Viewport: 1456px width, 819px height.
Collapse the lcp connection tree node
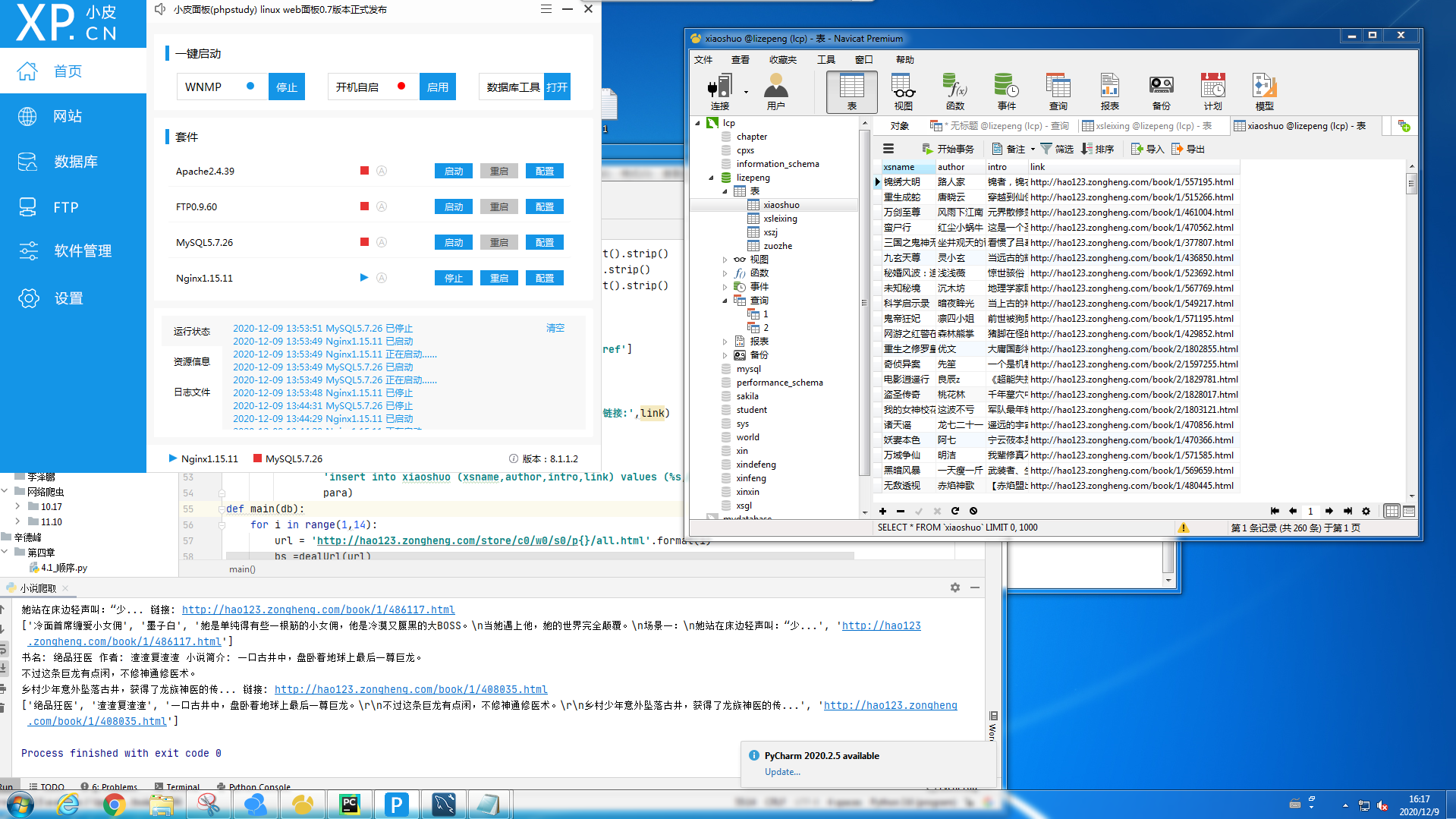(698, 123)
